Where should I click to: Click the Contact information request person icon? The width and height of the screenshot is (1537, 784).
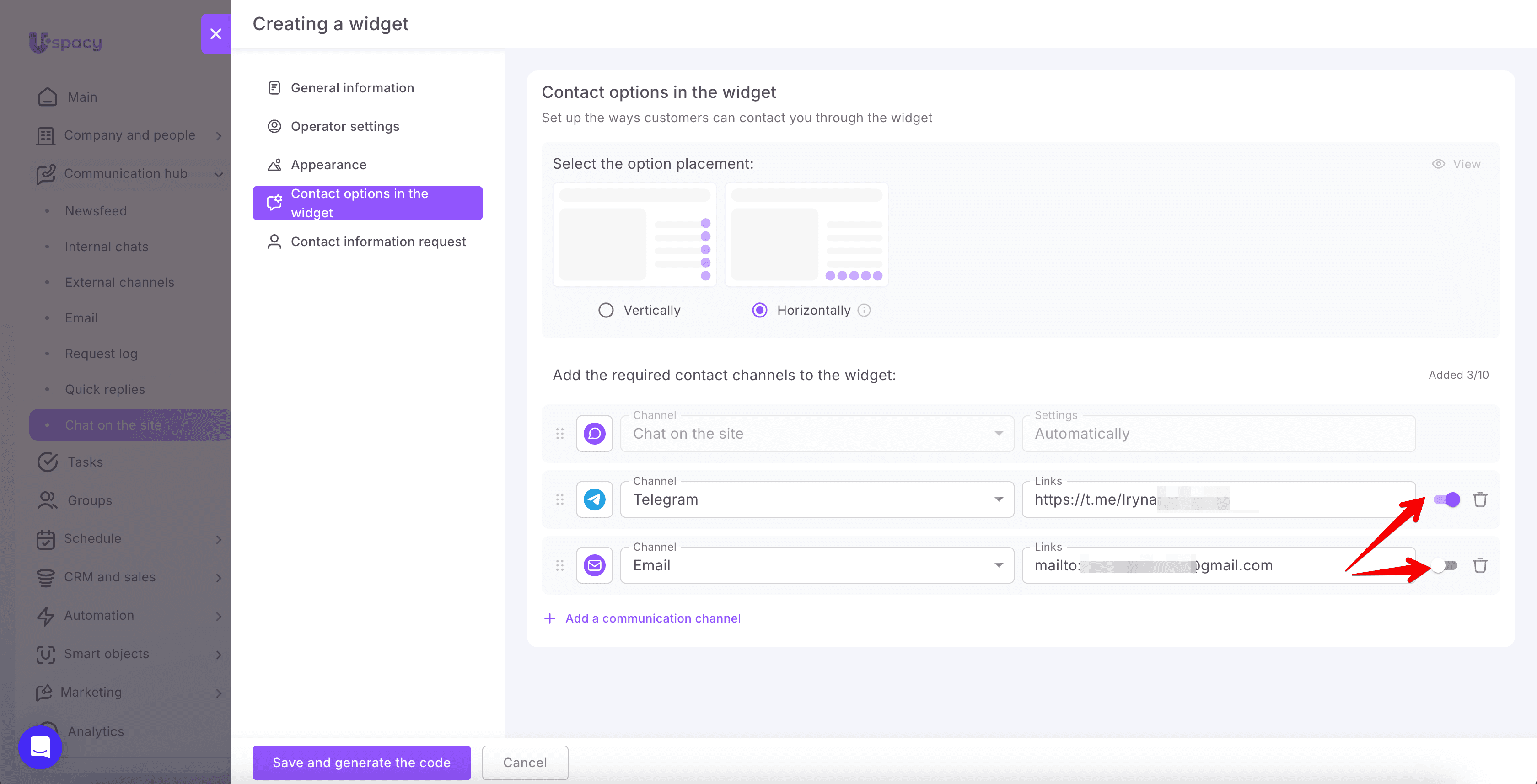click(x=274, y=242)
